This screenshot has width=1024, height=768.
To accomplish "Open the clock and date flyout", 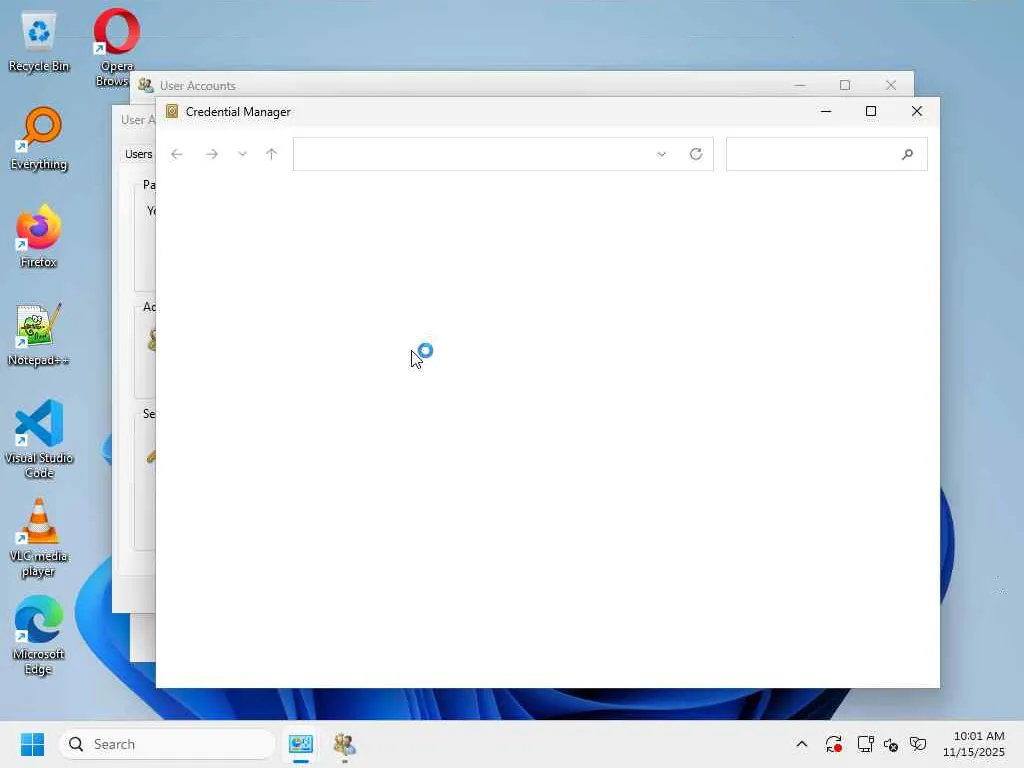I will tap(974, 744).
